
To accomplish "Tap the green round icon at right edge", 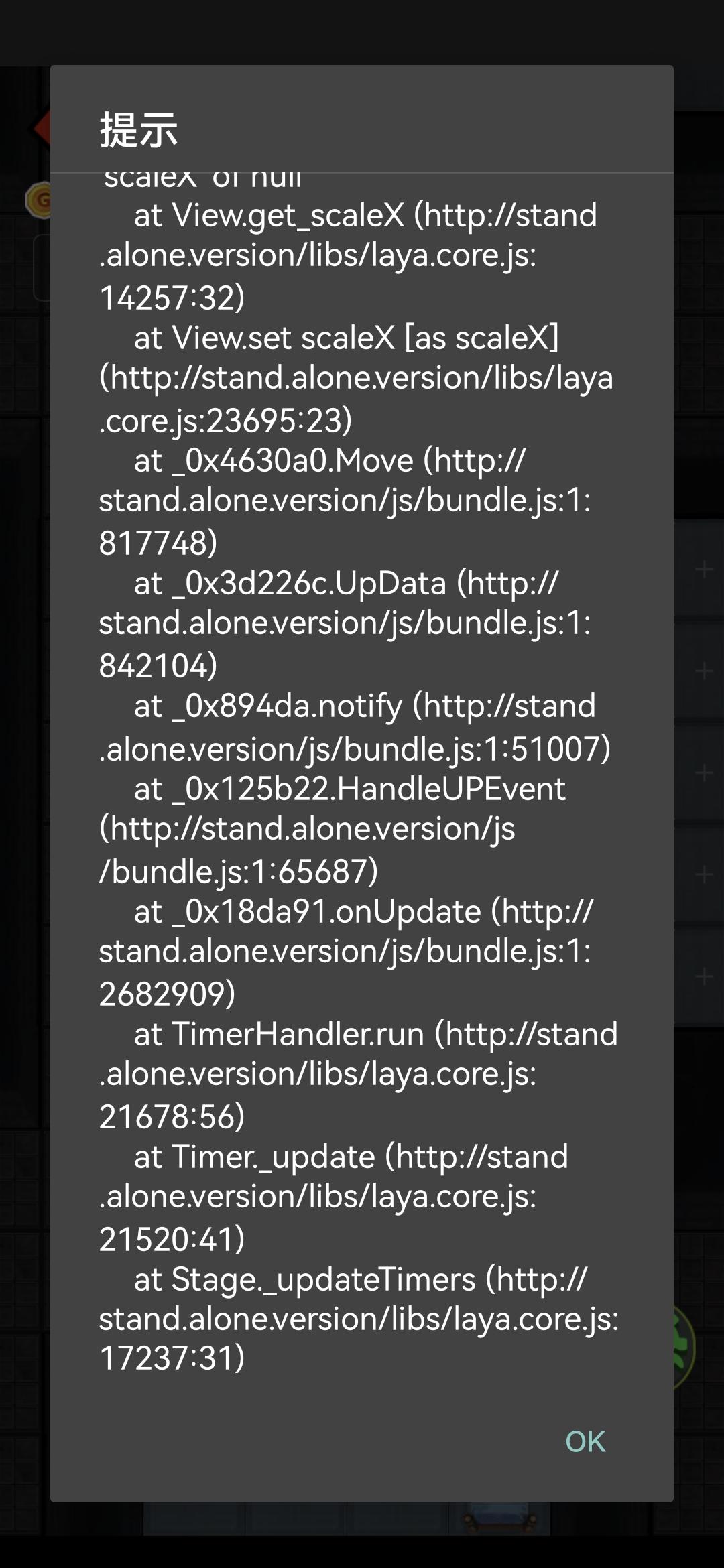I will point(684,1347).
